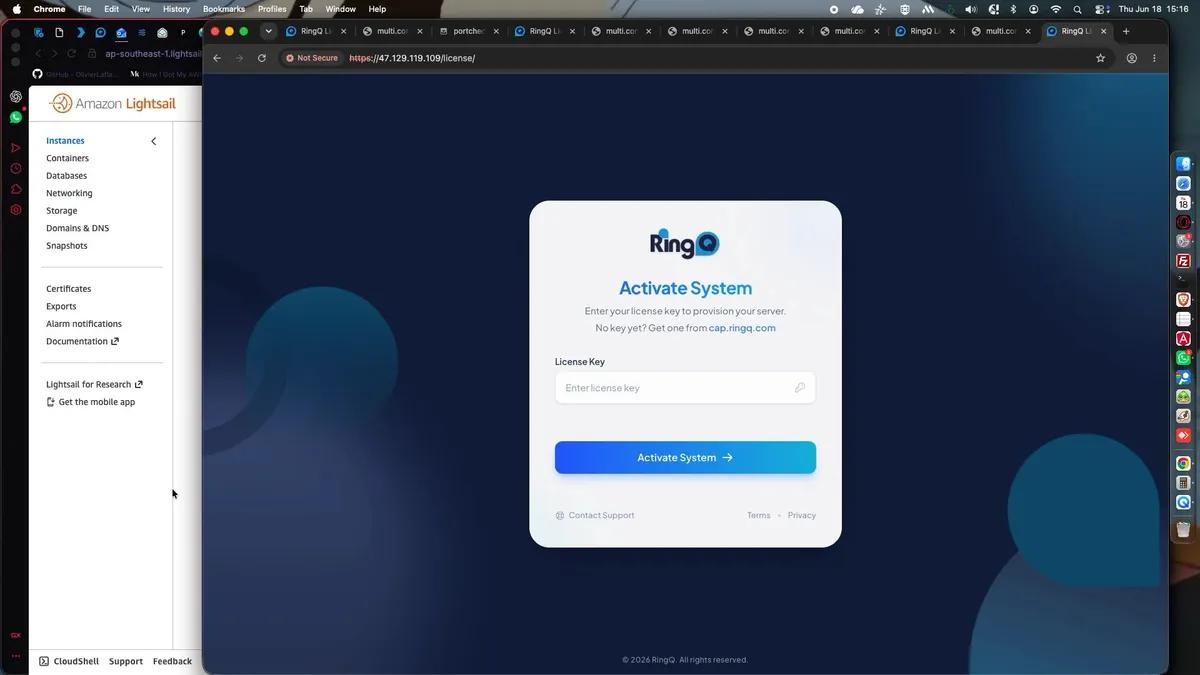Open Containers in Lightsail sidebar

point(67,158)
